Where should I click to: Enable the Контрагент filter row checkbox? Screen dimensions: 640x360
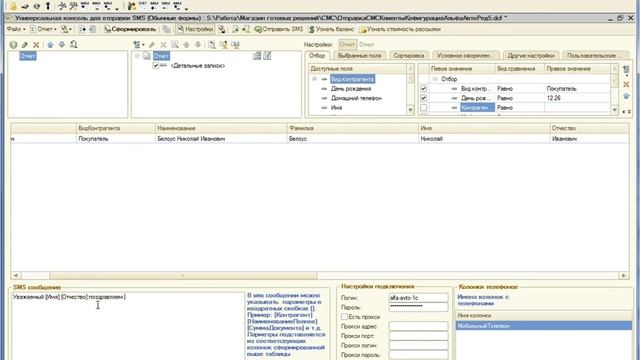pyautogui.click(x=424, y=108)
